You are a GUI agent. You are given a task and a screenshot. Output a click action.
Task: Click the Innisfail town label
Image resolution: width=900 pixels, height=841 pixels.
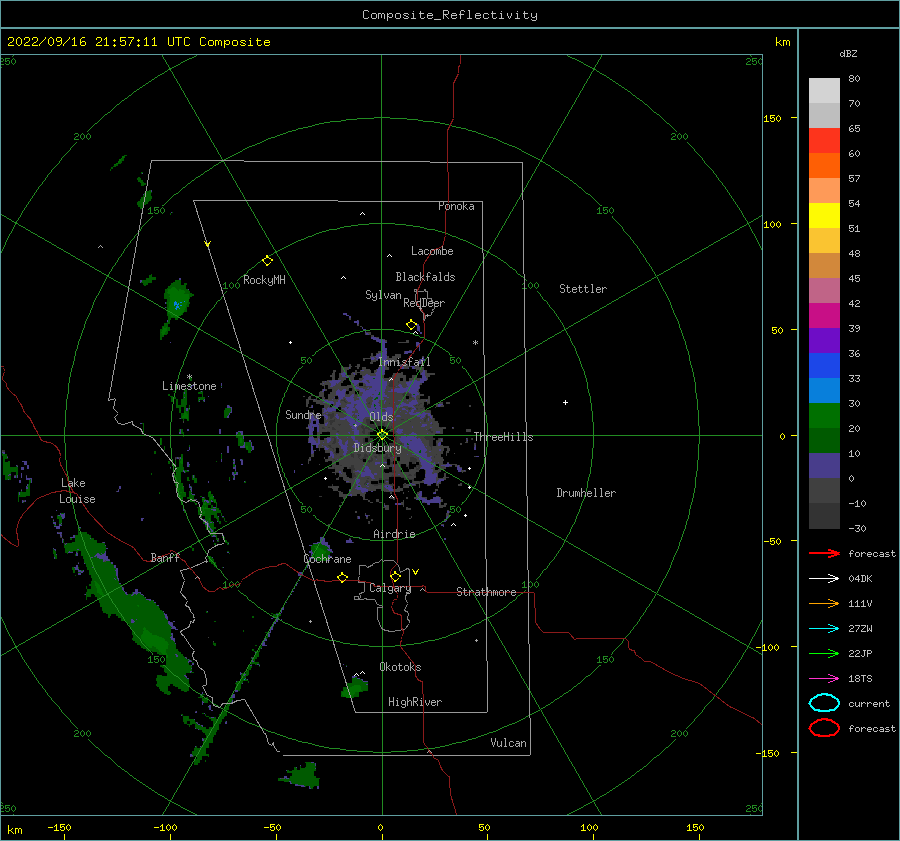point(404,362)
